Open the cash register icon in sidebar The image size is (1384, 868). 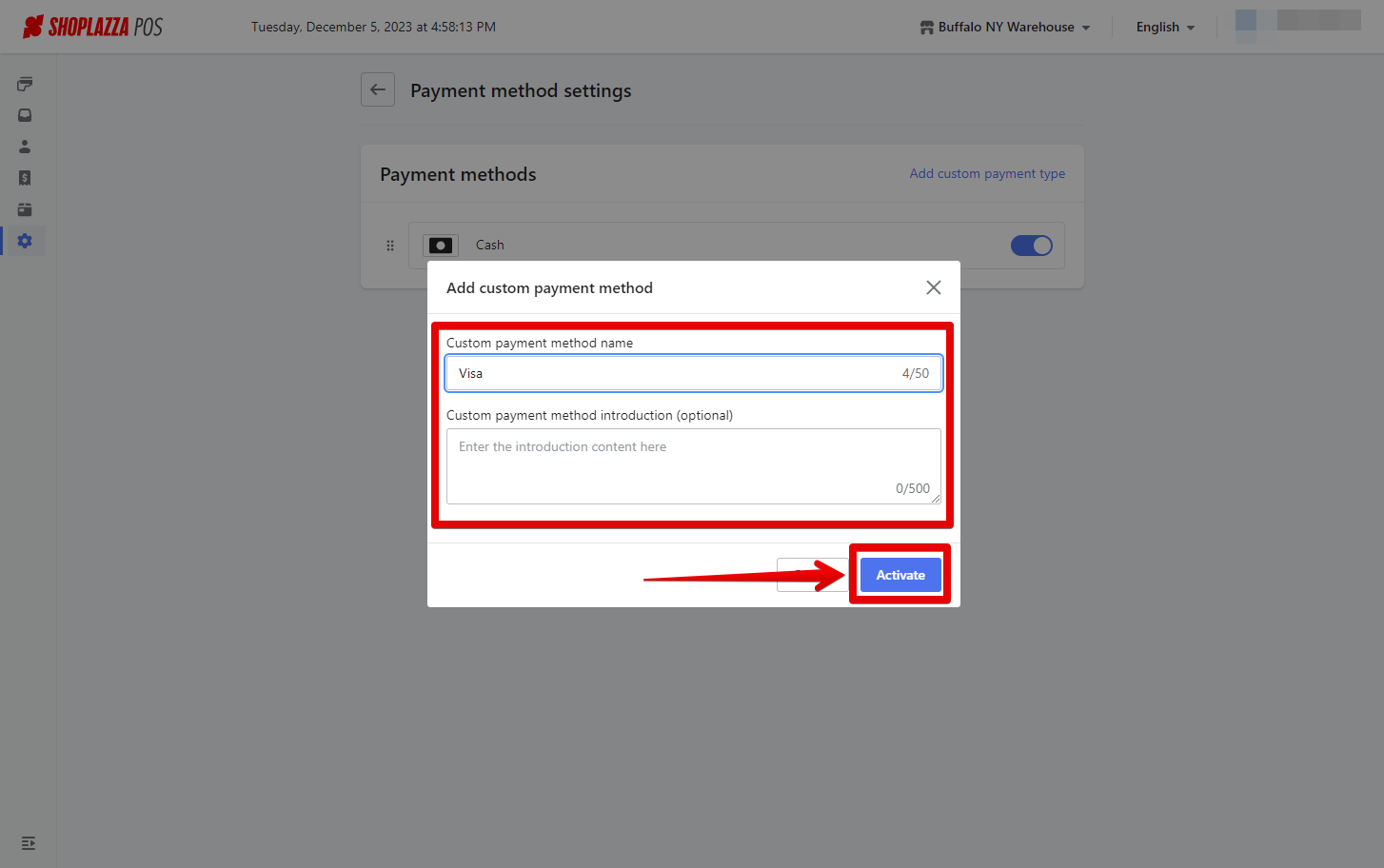[25, 209]
